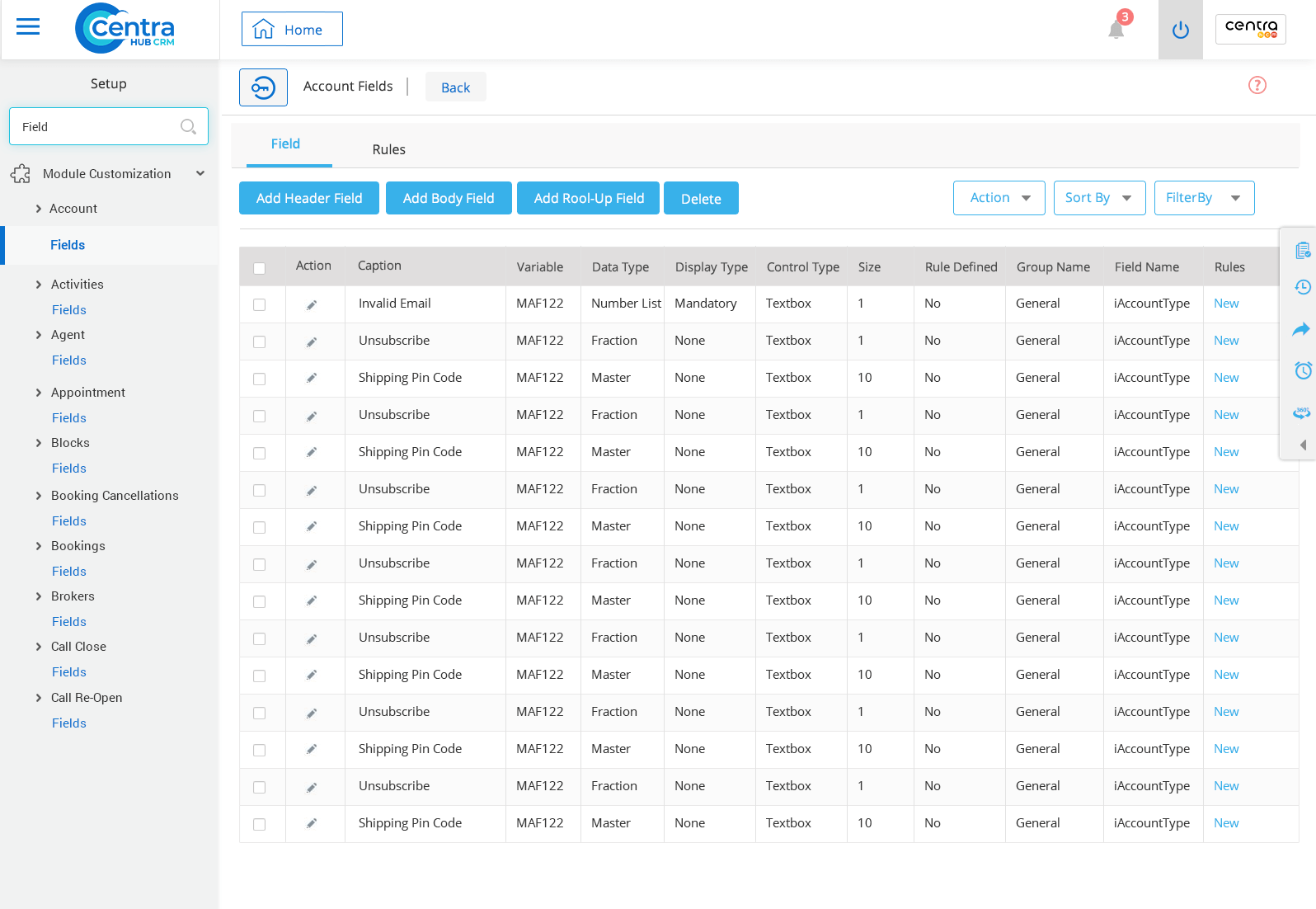Expand the Activities tree item

coord(39,285)
